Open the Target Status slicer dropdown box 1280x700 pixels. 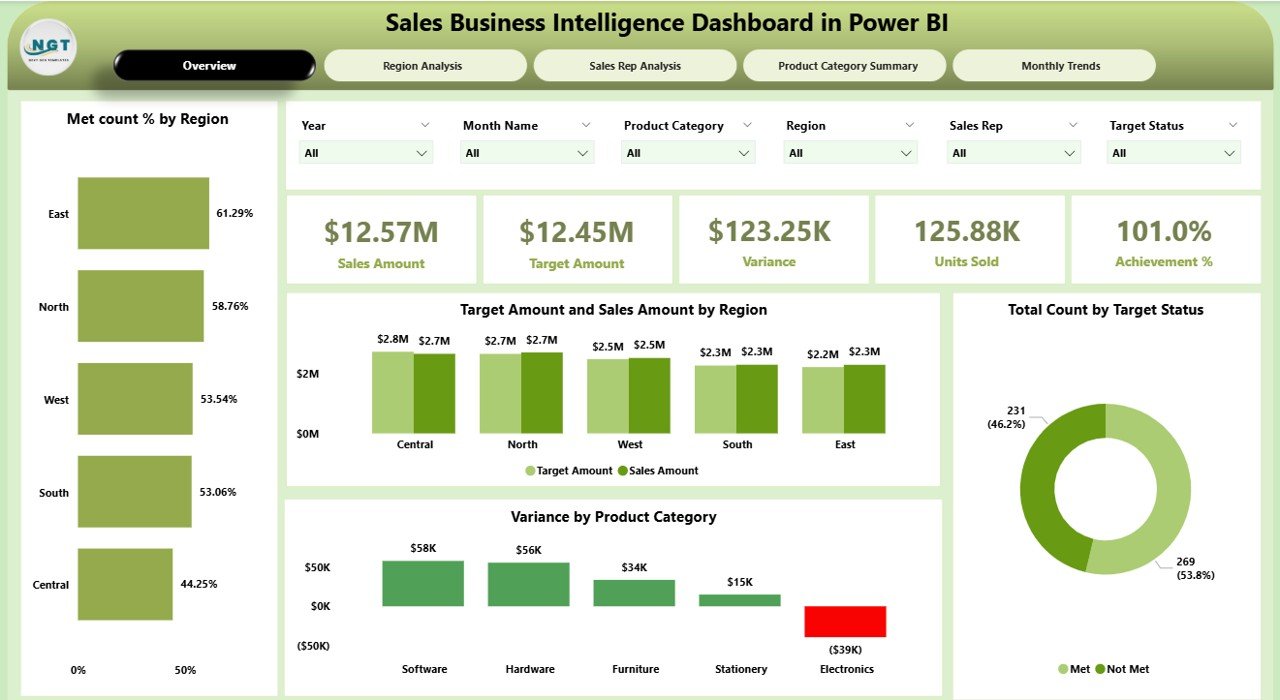(x=1174, y=153)
